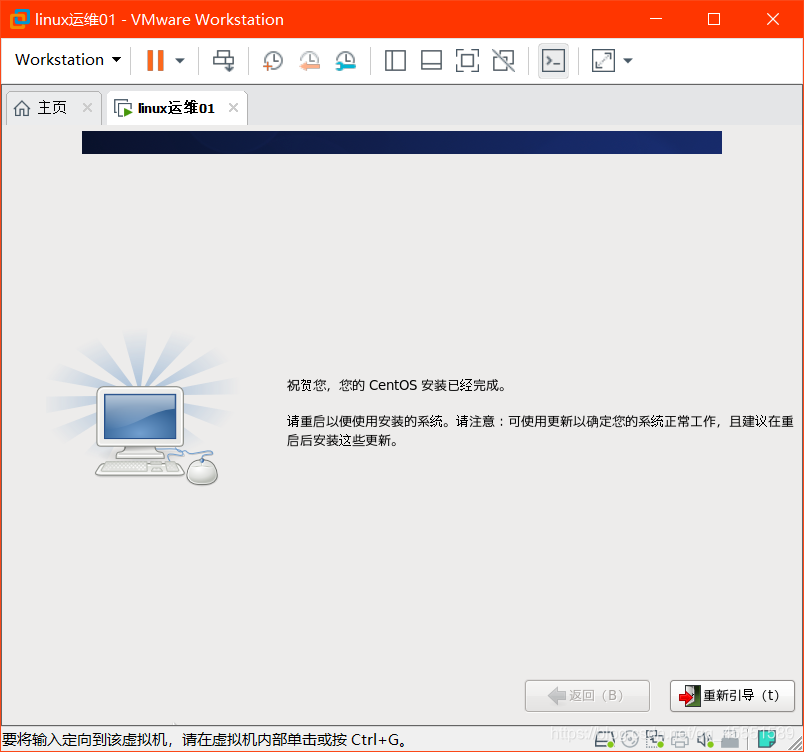
Task: Click the message log note icon
Action: pyautogui.click(x=767, y=739)
